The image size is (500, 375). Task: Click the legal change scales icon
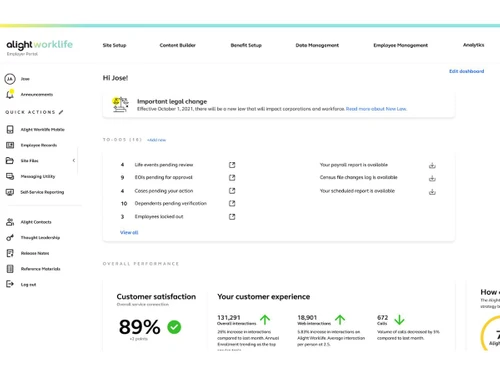120,104
